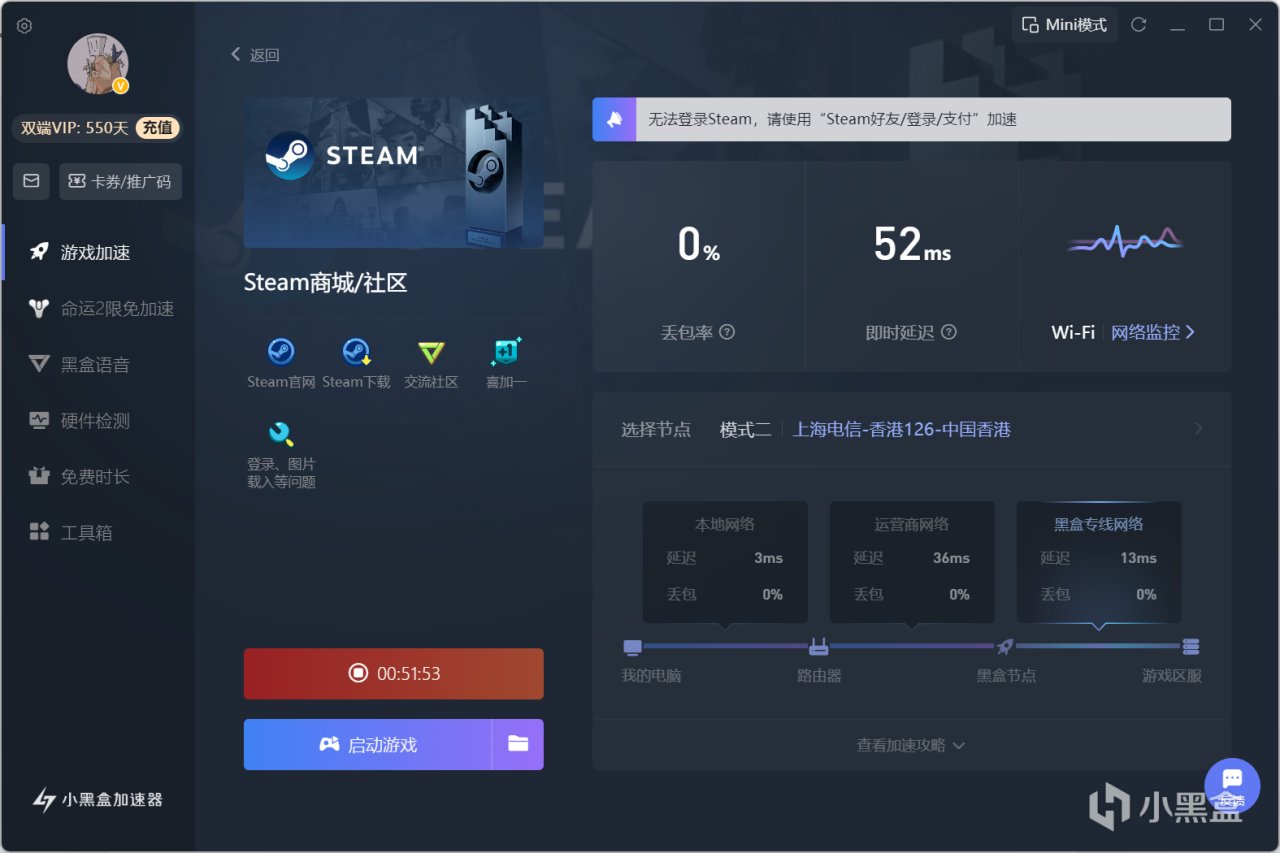Viewport: 1280px width, 853px height.
Task: Open the Steam banner image
Action: pos(394,172)
